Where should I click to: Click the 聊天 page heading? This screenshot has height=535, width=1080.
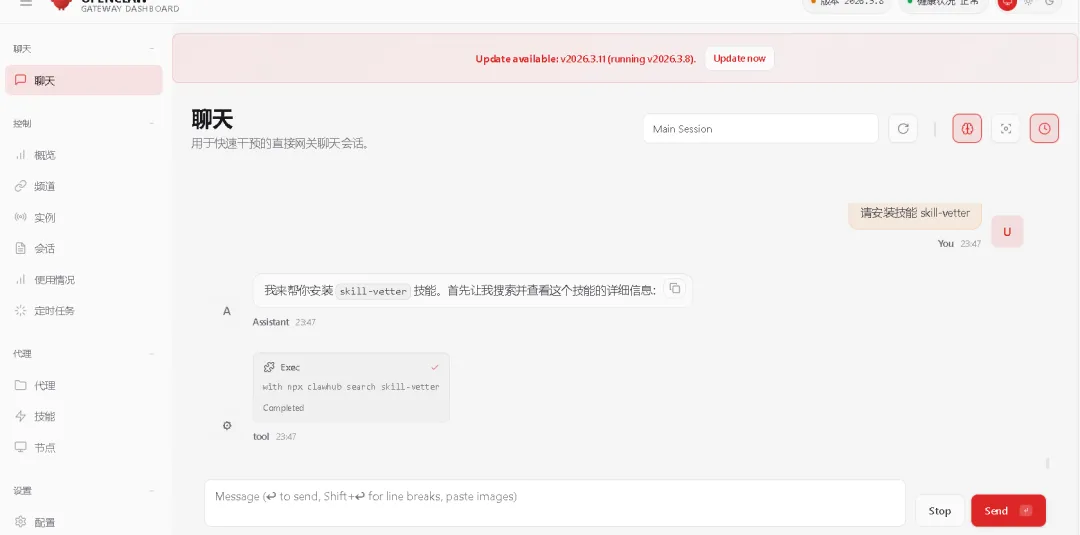[212, 120]
